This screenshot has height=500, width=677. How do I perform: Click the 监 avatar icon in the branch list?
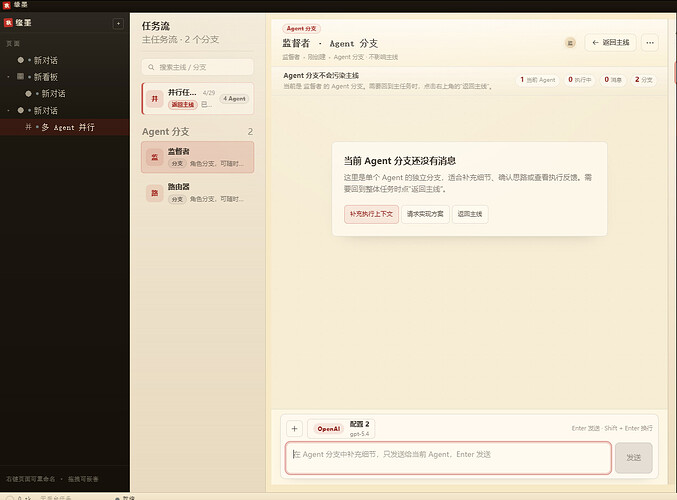(x=155, y=157)
